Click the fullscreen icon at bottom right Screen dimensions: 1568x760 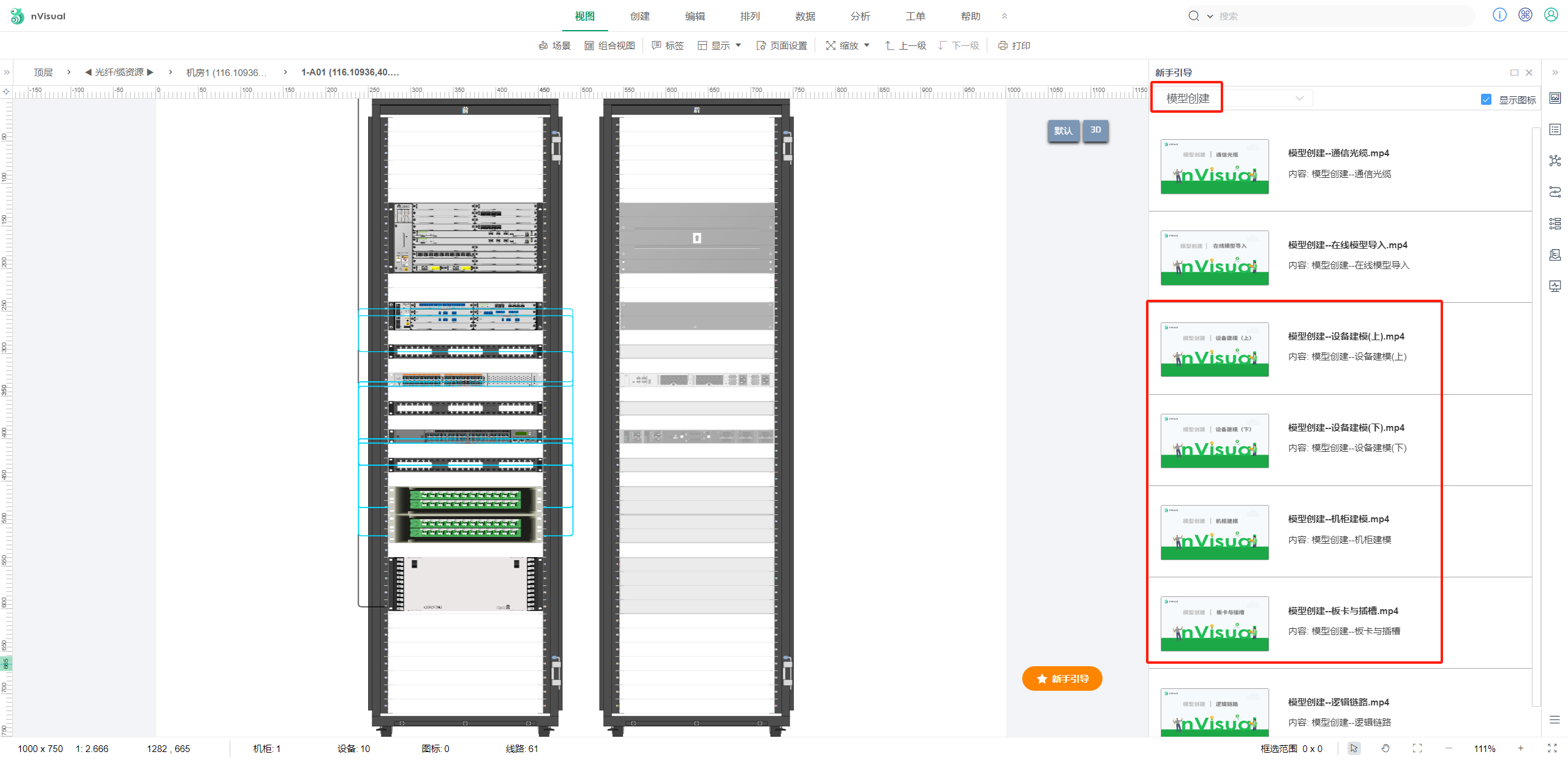point(1552,748)
